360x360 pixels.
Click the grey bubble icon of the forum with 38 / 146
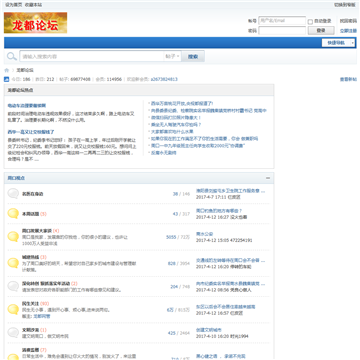13,194
